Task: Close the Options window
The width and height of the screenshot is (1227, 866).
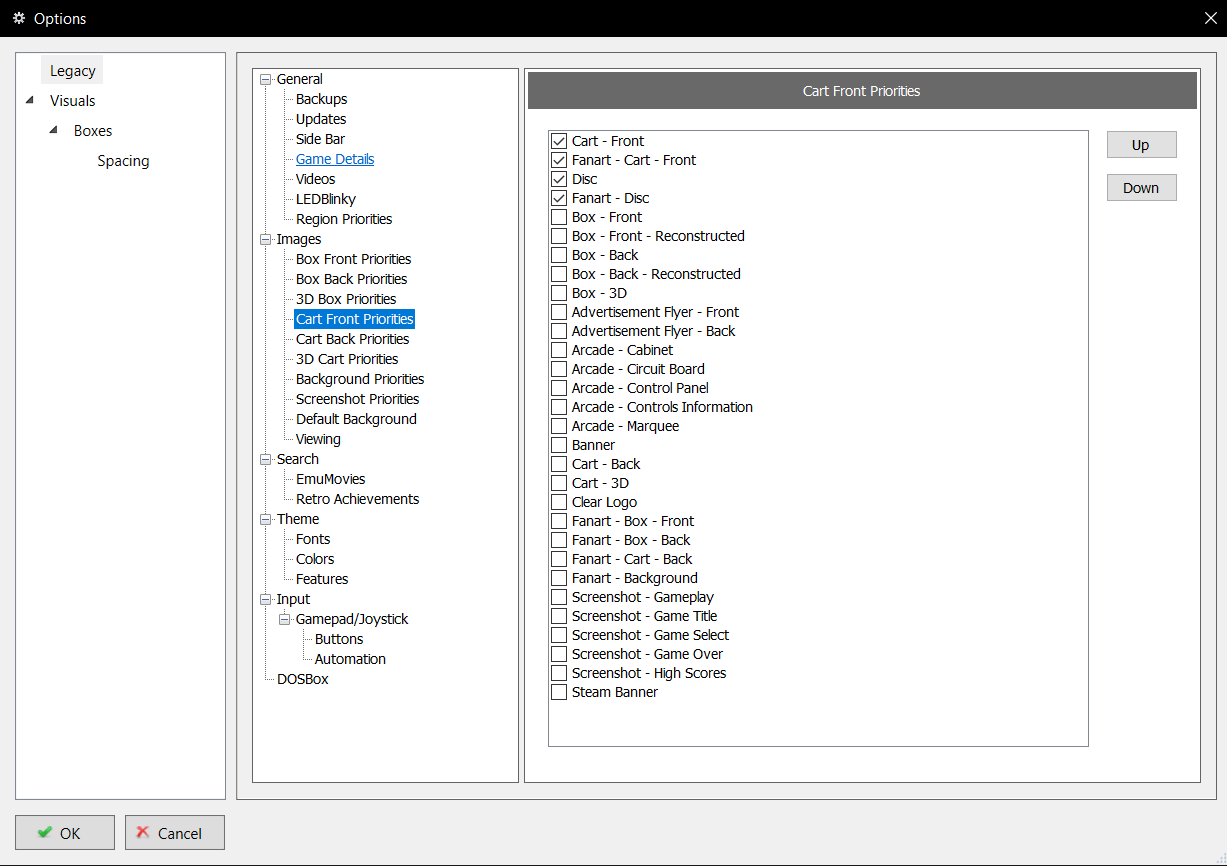Action: click(x=1210, y=18)
